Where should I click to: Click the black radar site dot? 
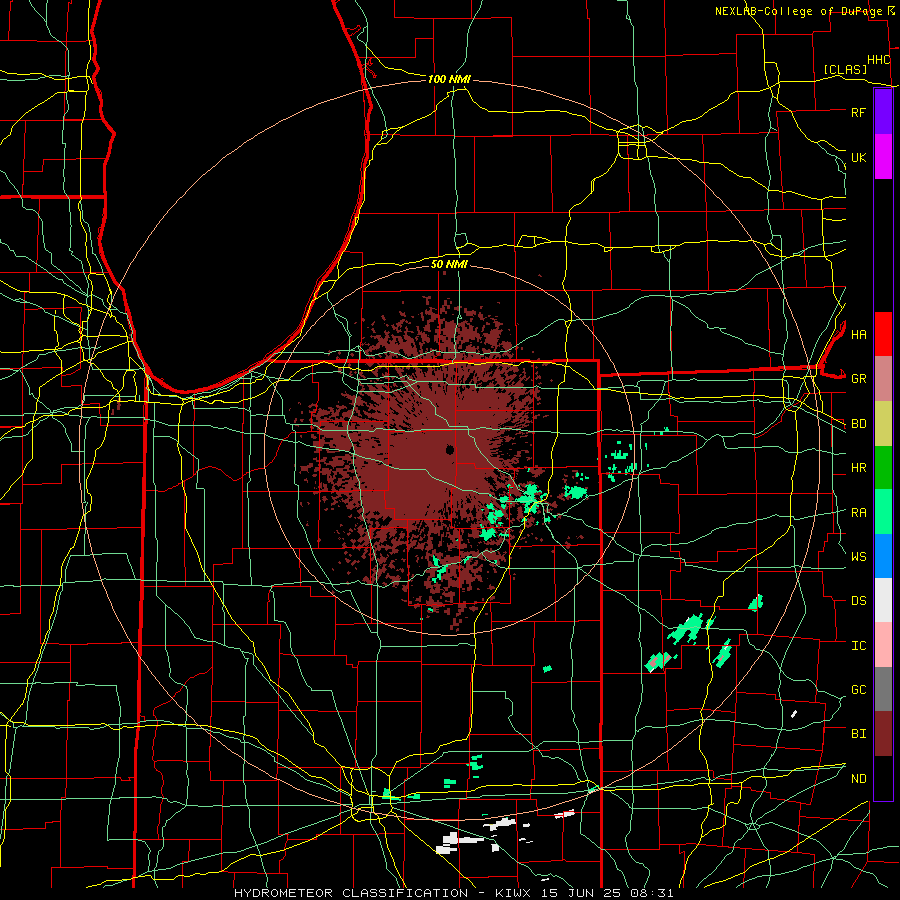tap(450, 449)
